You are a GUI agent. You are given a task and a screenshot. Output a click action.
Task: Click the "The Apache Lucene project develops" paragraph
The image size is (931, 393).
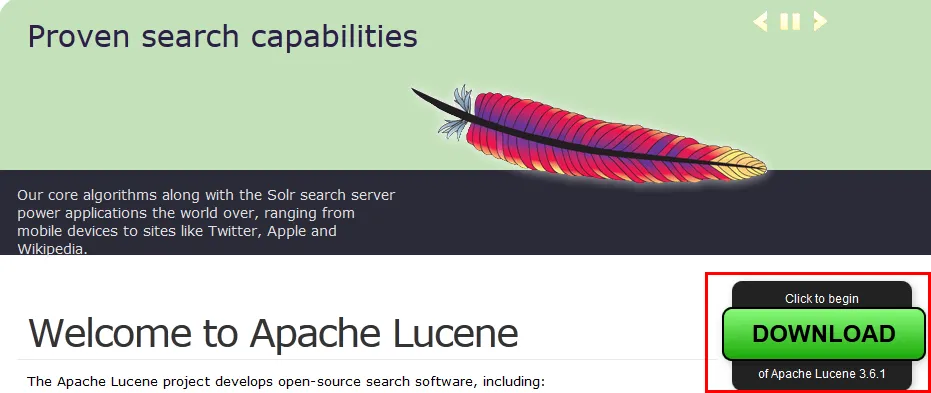[286, 381]
